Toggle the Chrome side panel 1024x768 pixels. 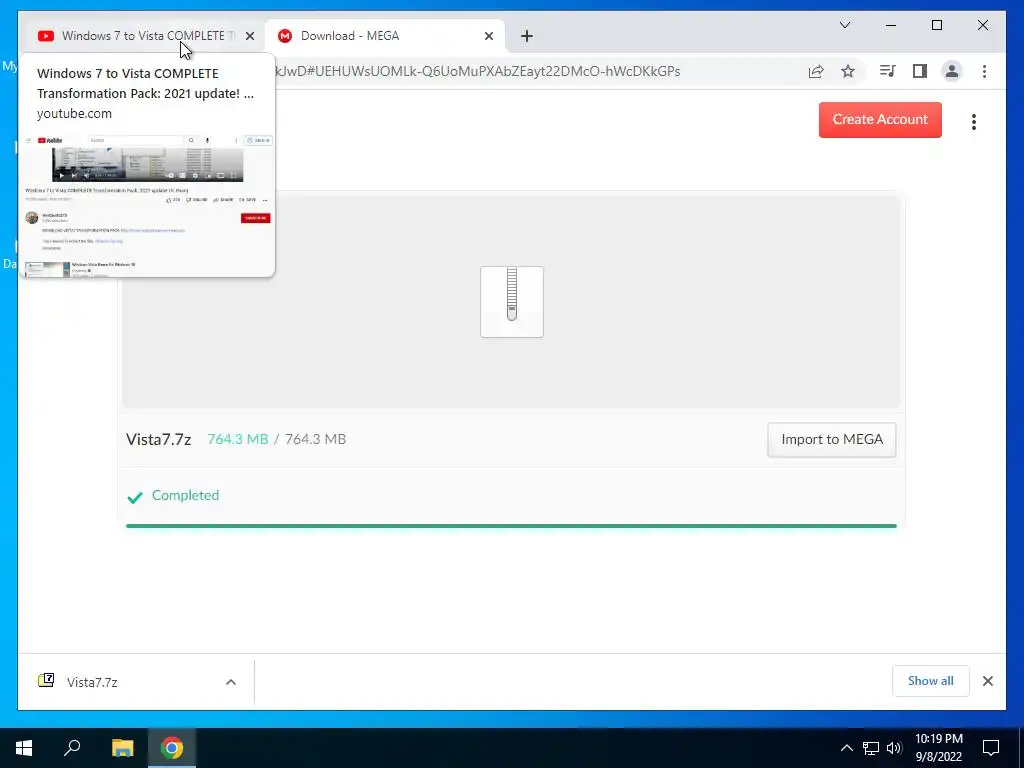[x=920, y=71]
